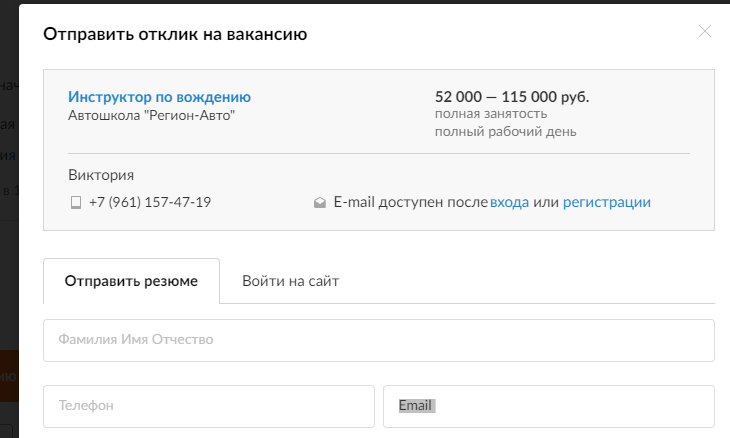Switch to the Отправить резюме tab
This screenshot has height=438, width=730.
131,281
